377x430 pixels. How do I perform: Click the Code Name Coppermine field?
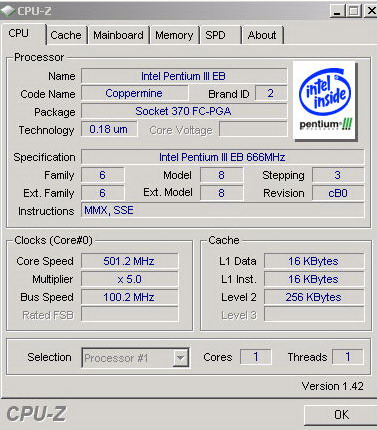[x=135, y=93]
